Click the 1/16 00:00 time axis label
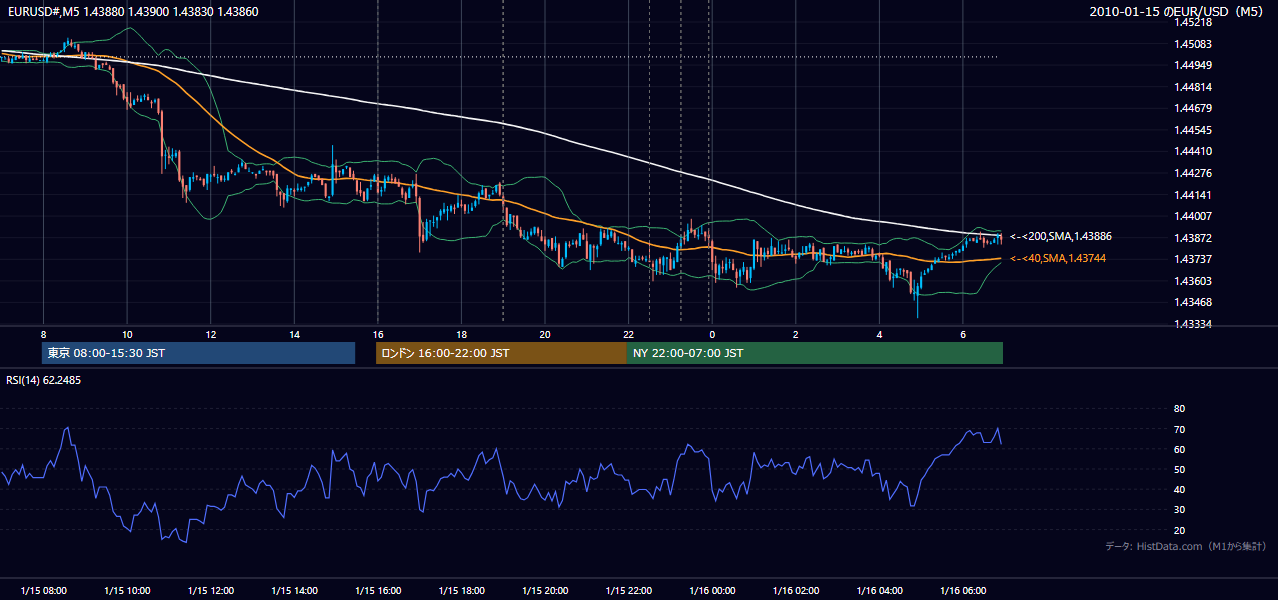Image resolution: width=1278 pixels, height=600 pixels. coord(712,591)
